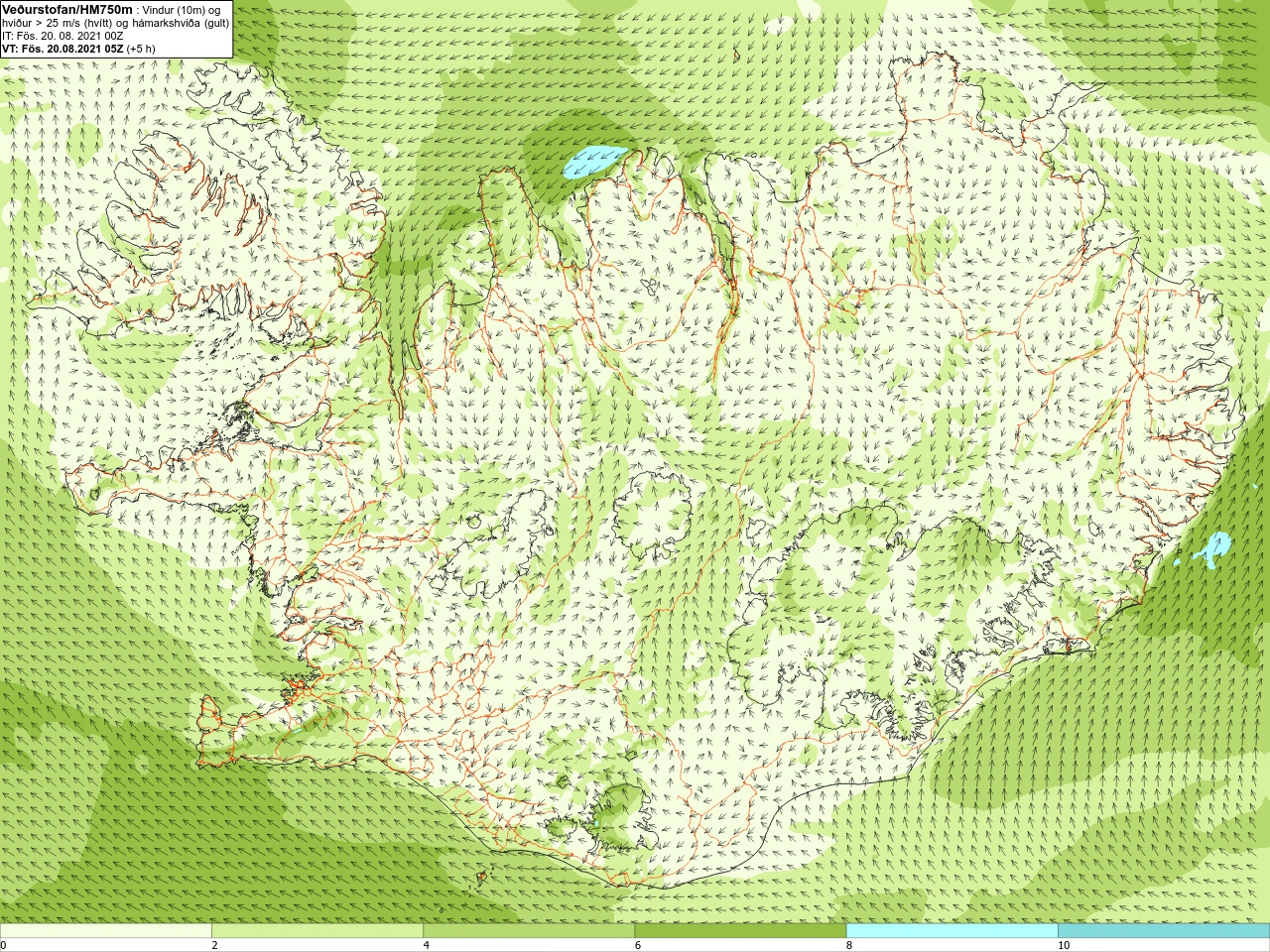The width and height of the screenshot is (1270, 952).
Task: Click the "IT: Fös. 20. 08. 2021 00Z" line
Action: coord(63,36)
